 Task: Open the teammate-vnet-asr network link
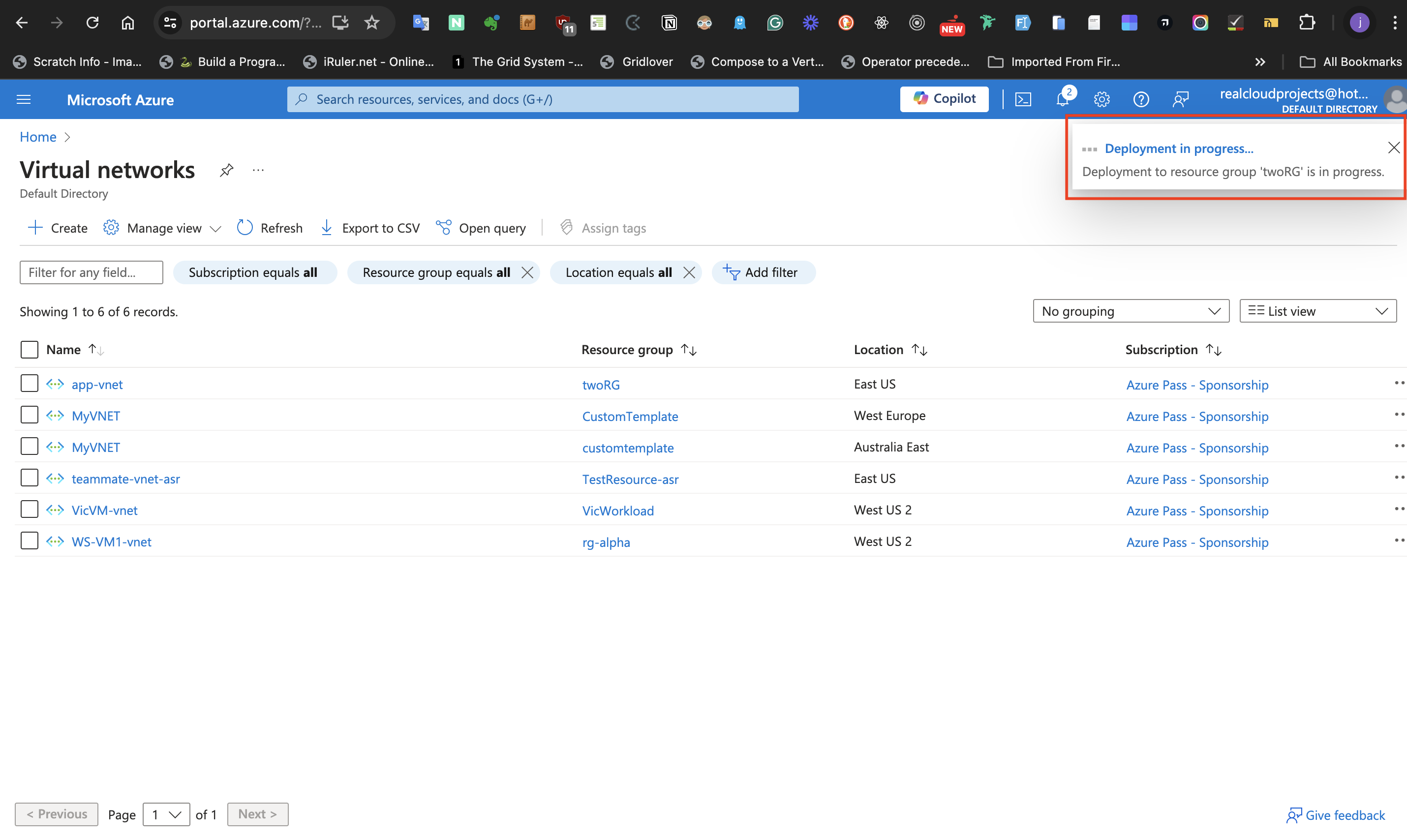(126, 479)
